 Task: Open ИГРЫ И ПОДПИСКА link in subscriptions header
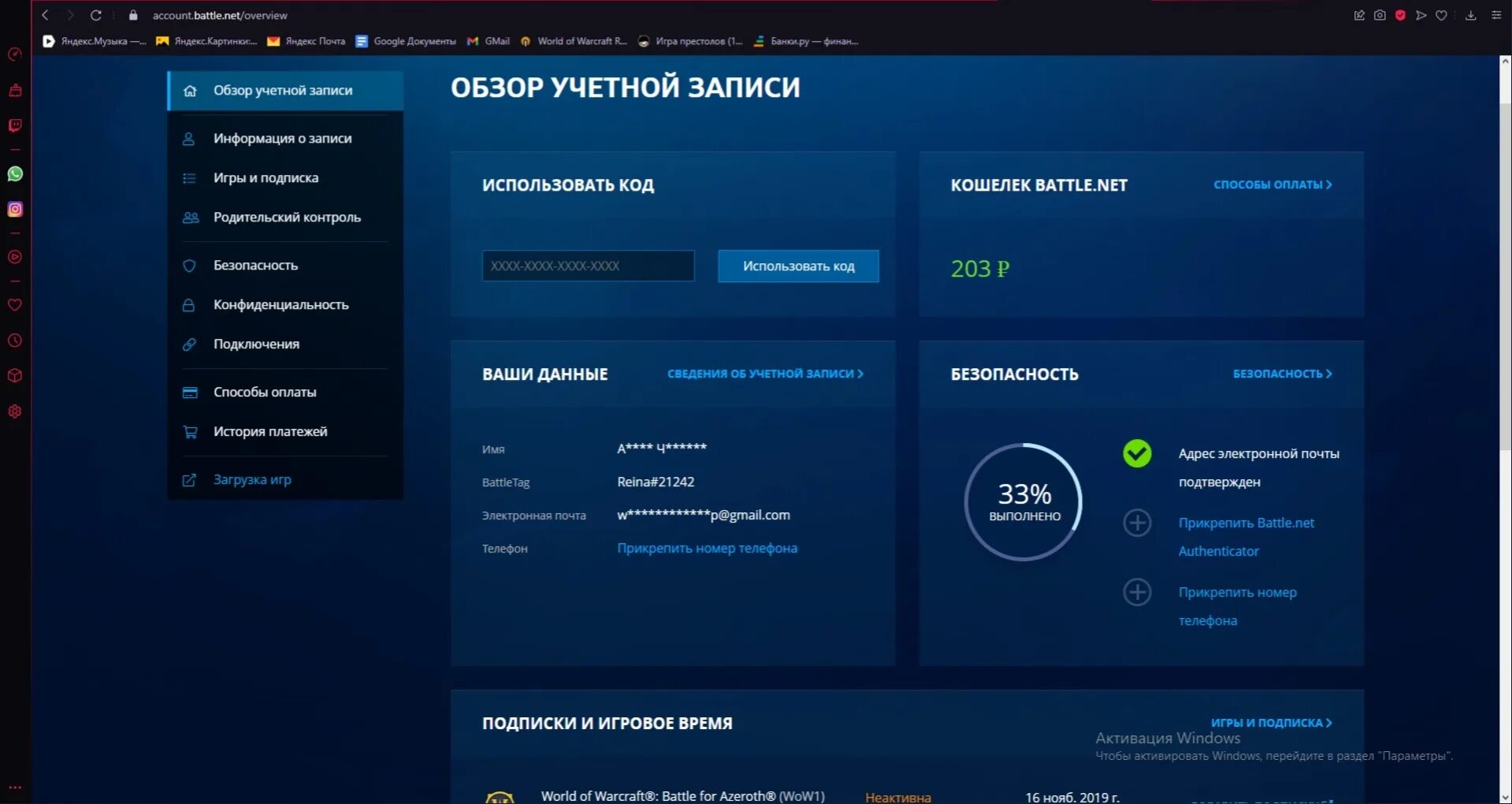[1272, 723]
